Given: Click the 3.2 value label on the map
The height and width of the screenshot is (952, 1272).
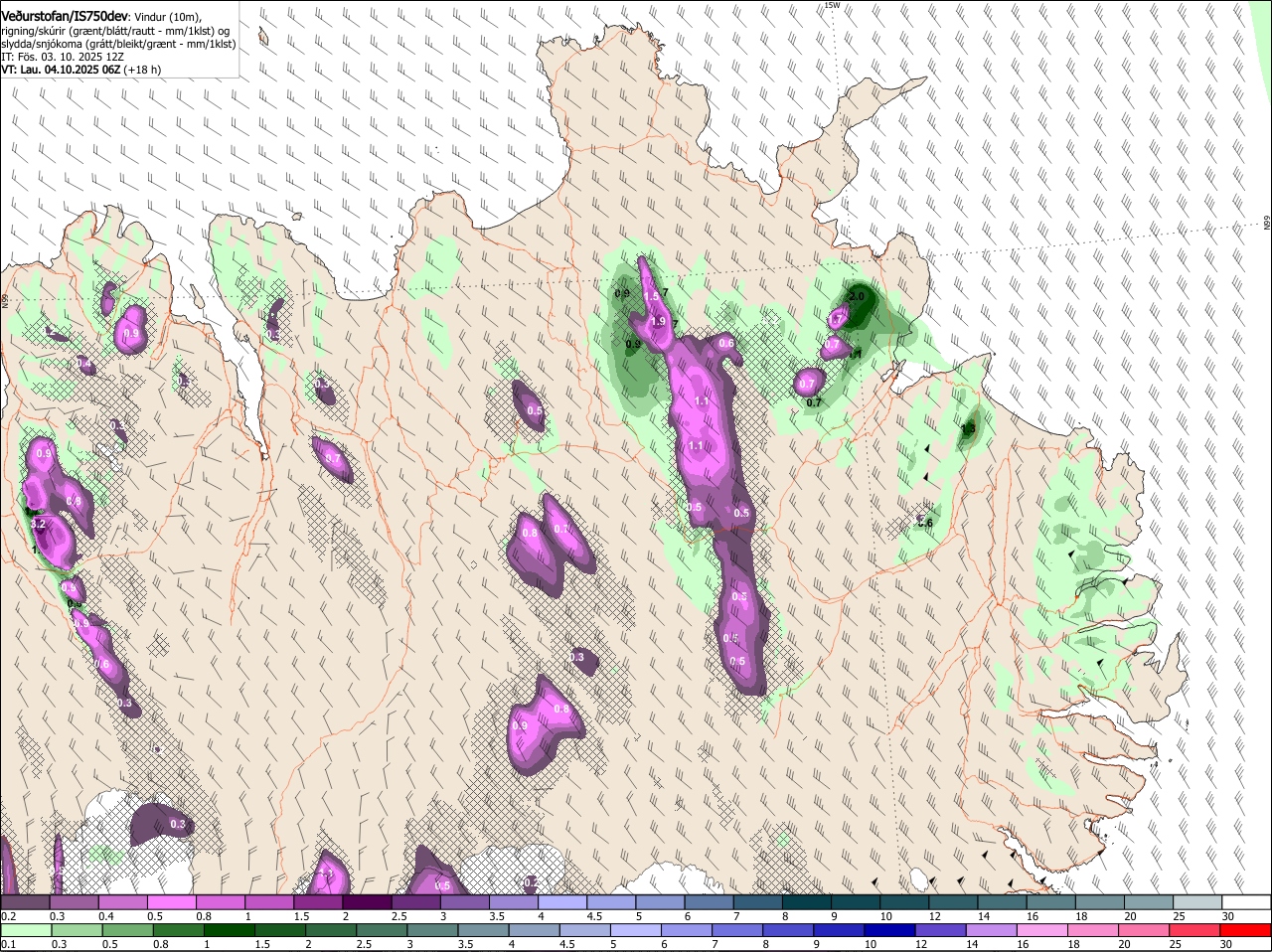Looking at the screenshot, I should [x=39, y=523].
